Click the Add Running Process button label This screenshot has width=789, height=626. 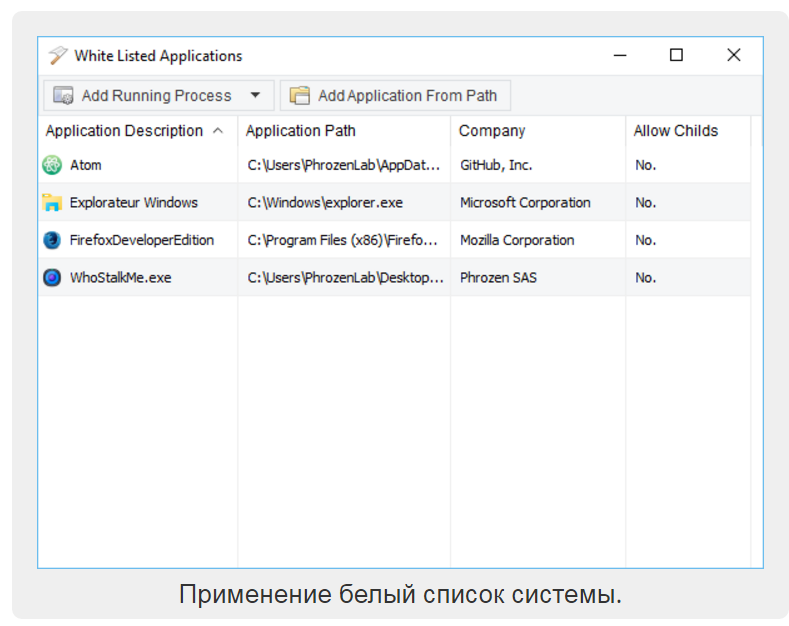(x=156, y=96)
